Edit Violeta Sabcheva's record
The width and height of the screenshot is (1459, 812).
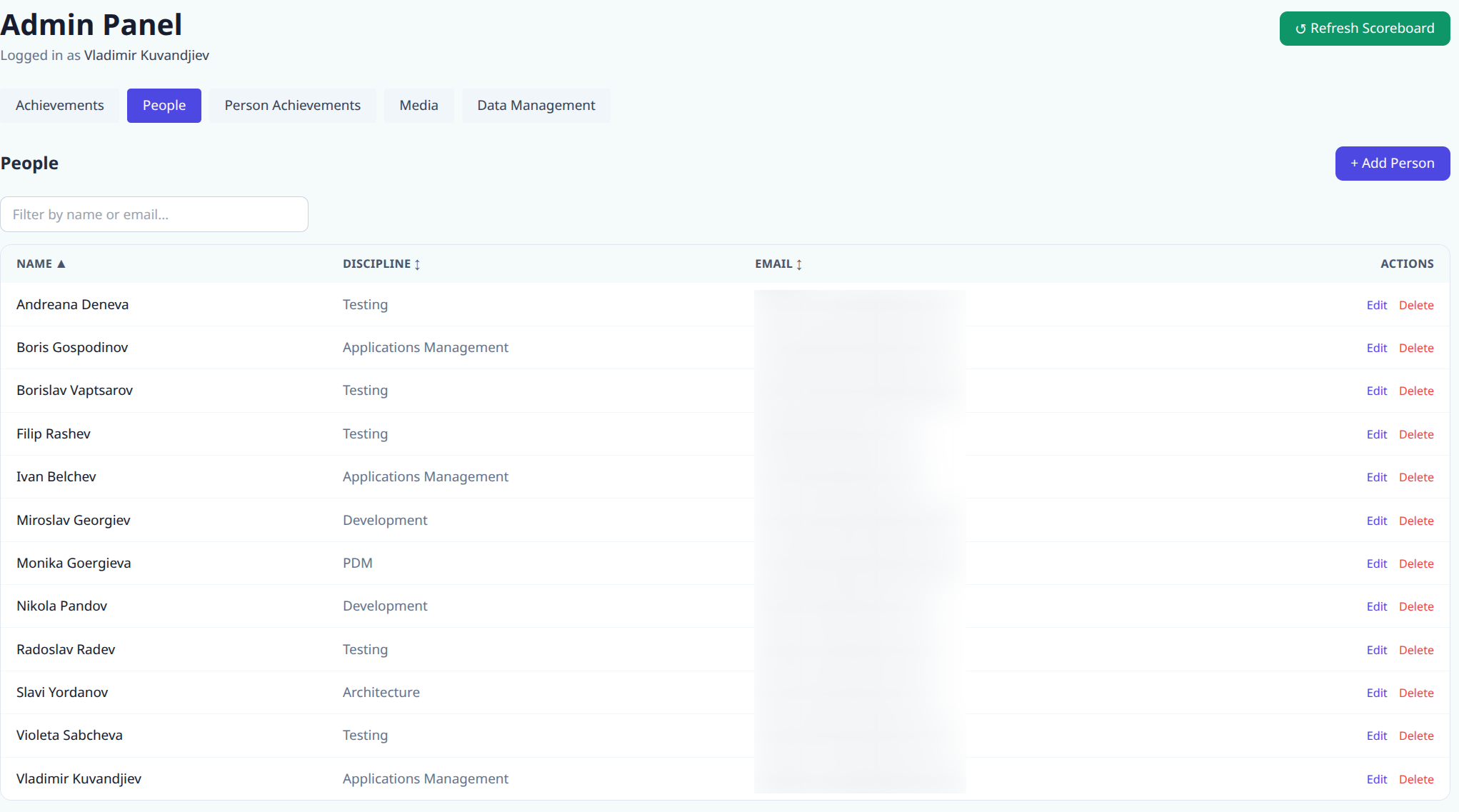[x=1376, y=736]
